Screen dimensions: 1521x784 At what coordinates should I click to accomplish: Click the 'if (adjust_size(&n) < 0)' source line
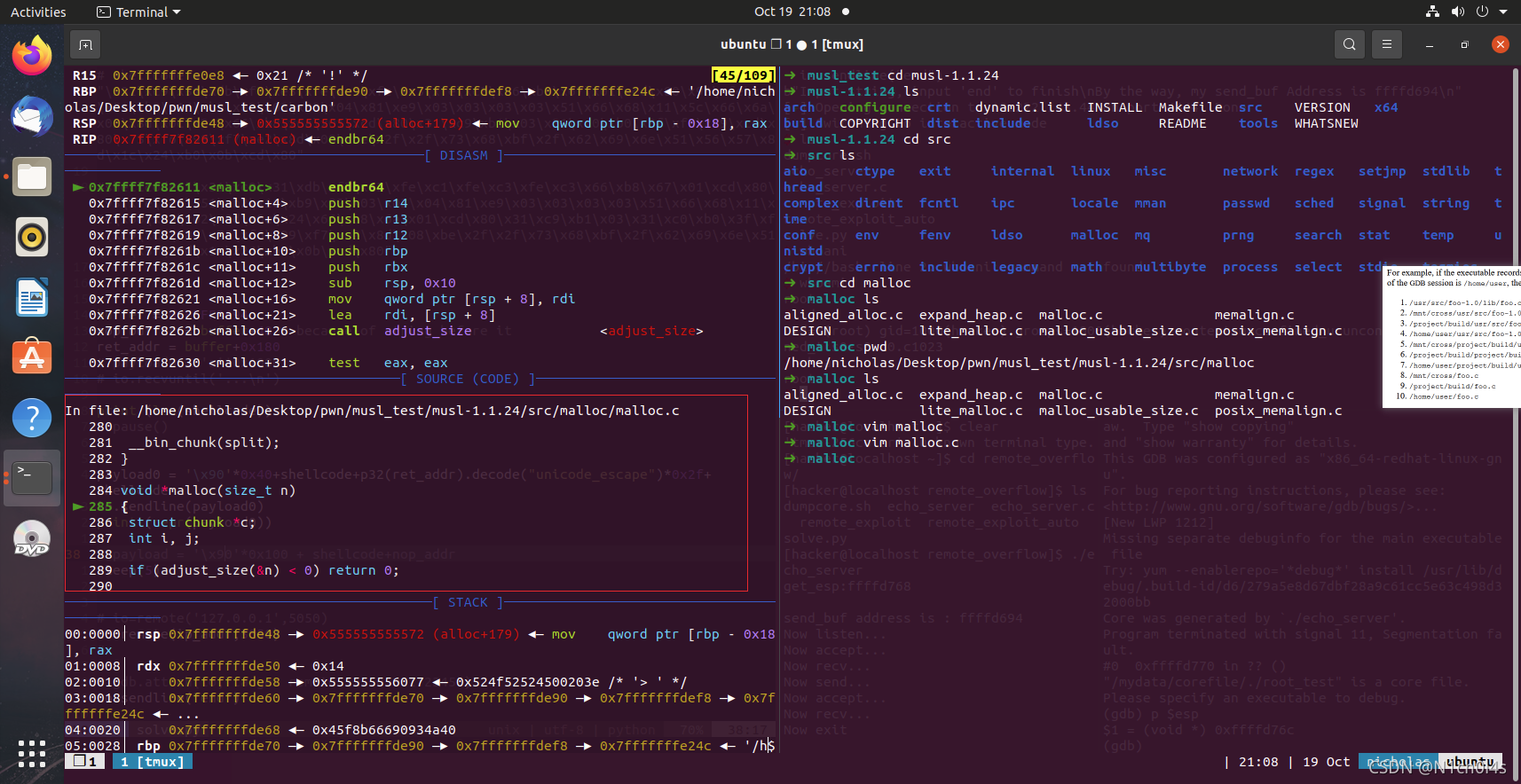[264, 570]
